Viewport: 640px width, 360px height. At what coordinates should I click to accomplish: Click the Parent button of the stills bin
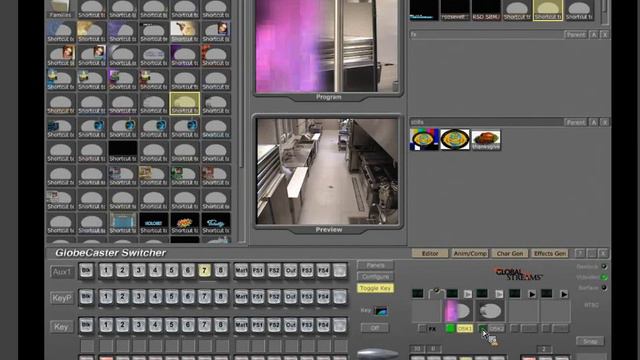(x=576, y=122)
